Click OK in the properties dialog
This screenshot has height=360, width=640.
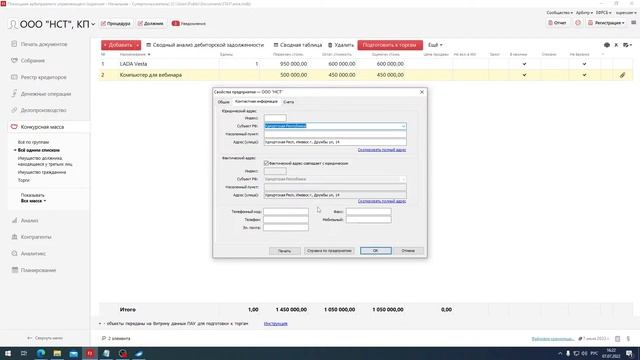[x=376, y=251]
